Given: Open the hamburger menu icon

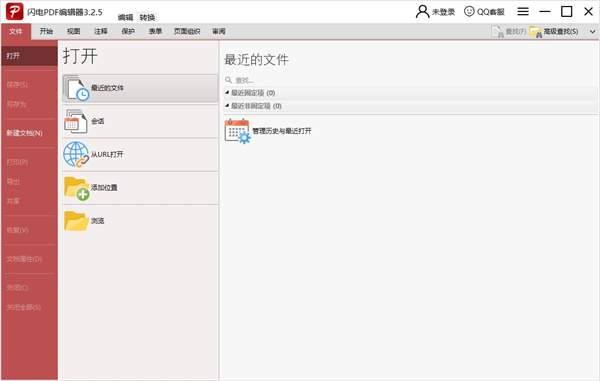Looking at the screenshot, I should (523, 11).
